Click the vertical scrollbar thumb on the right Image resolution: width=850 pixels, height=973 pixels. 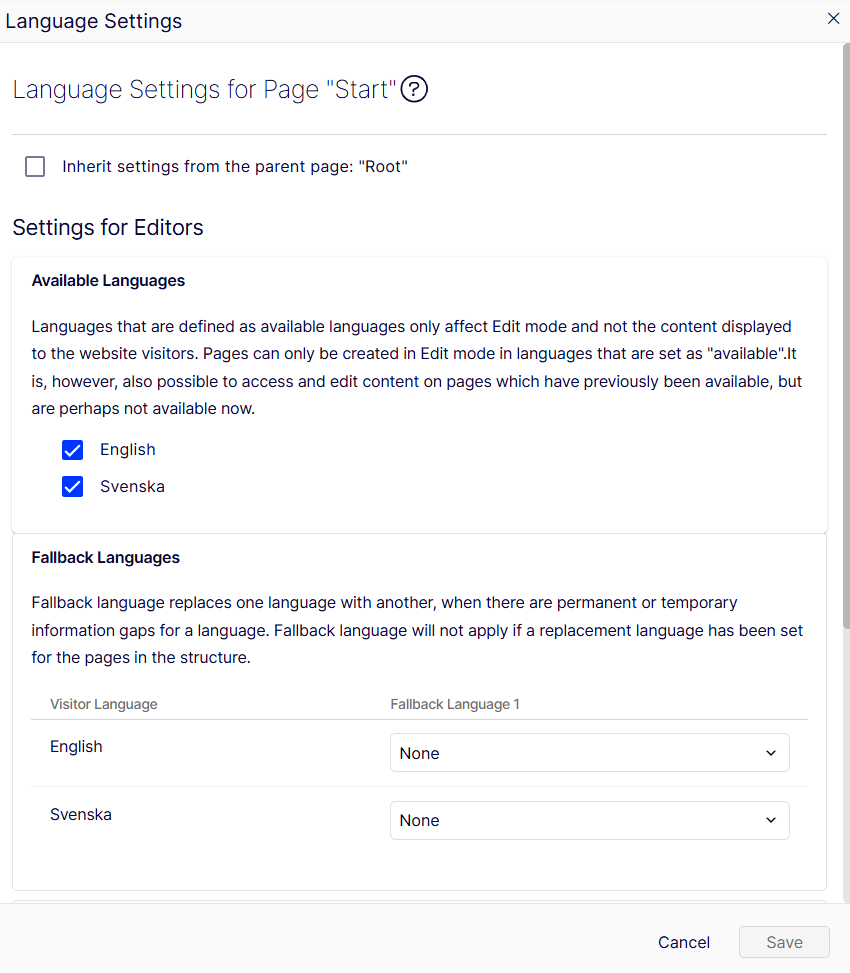[846, 336]
